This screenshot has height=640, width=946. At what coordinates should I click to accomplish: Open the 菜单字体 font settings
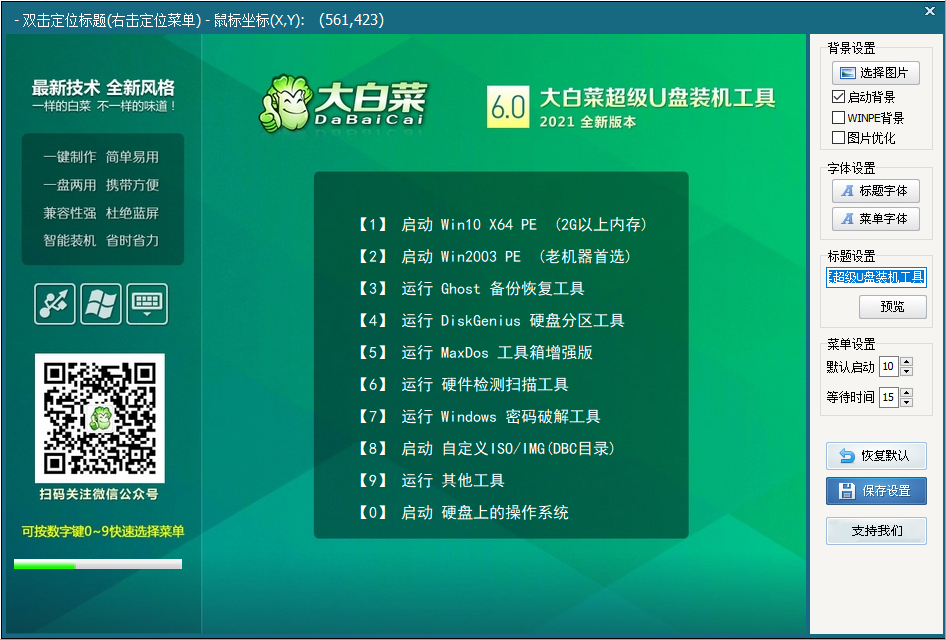[x=875, y=219]
